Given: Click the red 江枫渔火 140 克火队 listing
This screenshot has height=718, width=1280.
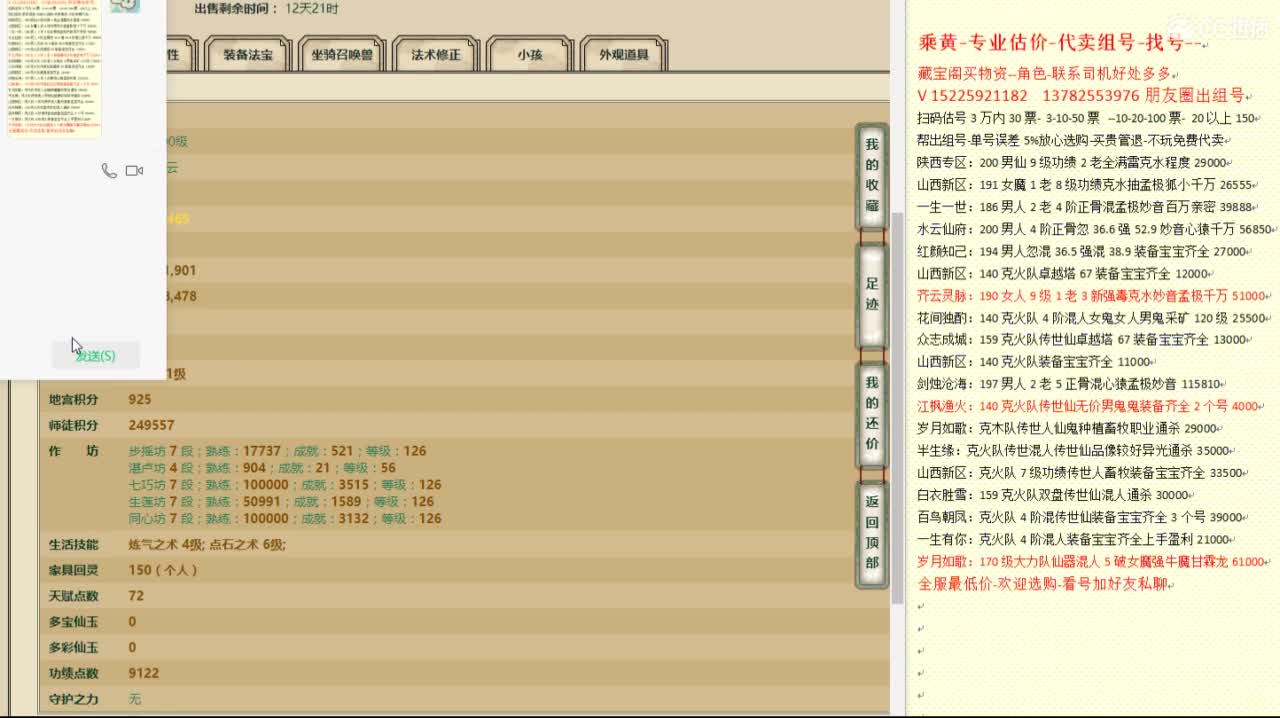Looking at the screenshot, I should (1088, 406).
